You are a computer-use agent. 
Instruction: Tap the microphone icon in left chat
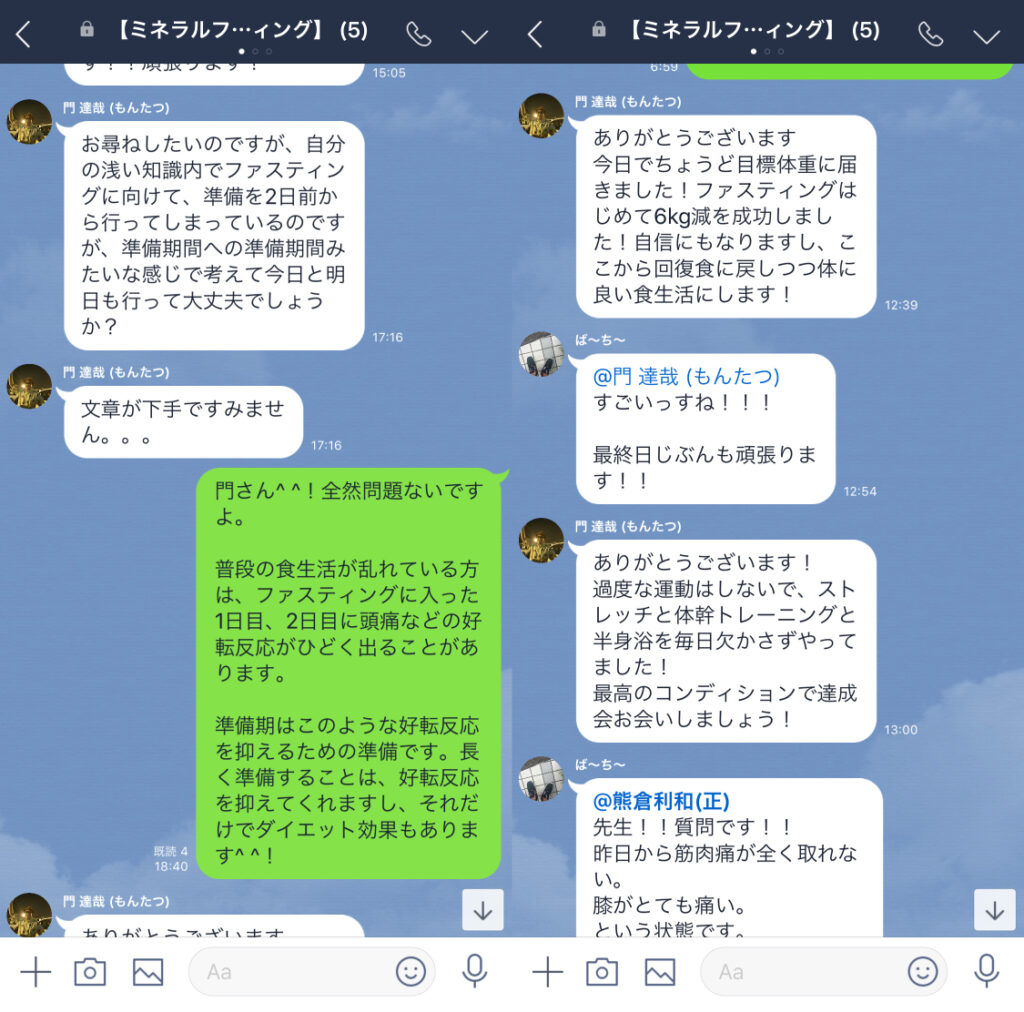click(x=475, y=971)
